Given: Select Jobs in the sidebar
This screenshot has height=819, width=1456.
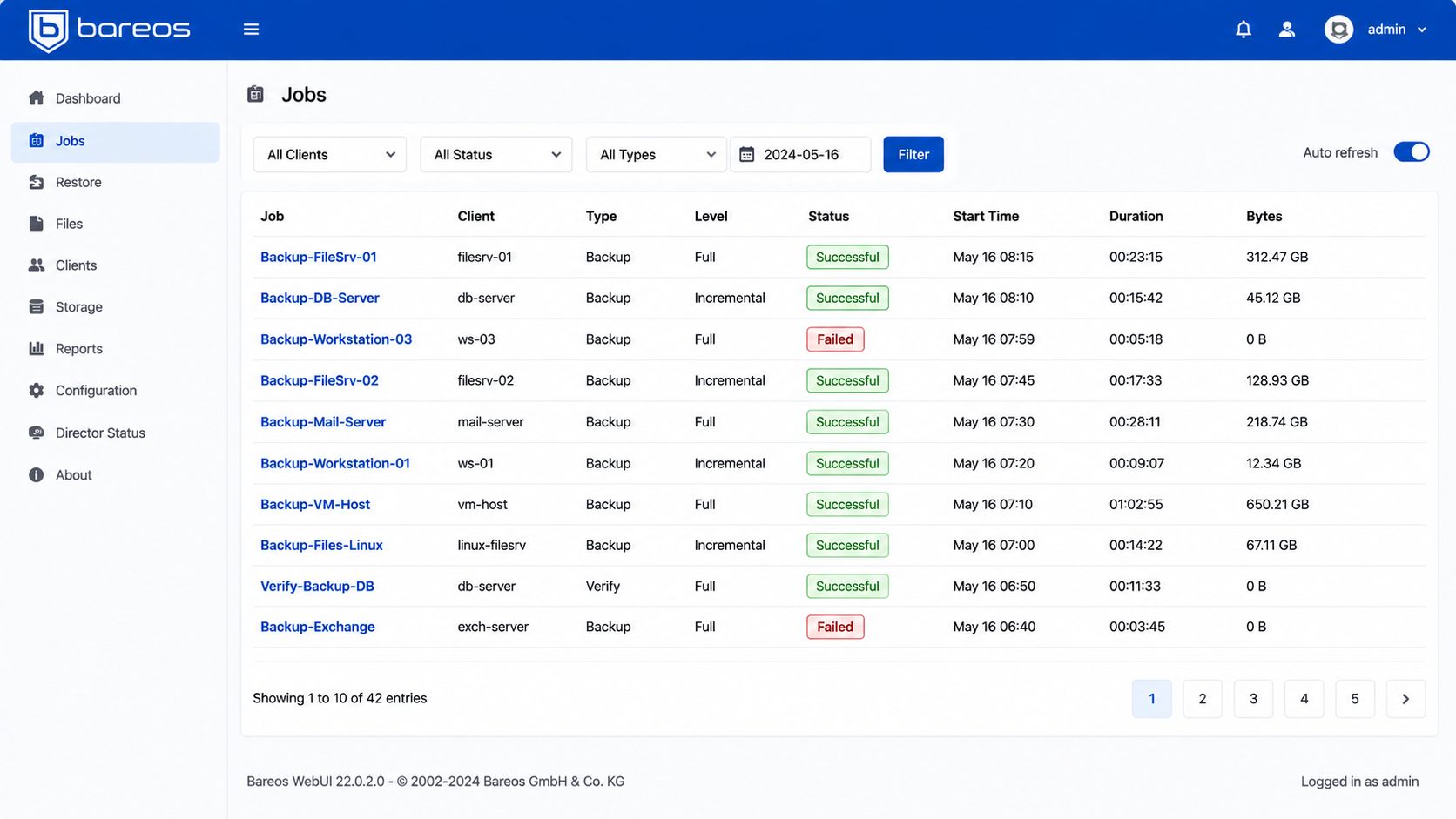Looking at the screenshot, I should pyautogui.click(x=115, y=141).
